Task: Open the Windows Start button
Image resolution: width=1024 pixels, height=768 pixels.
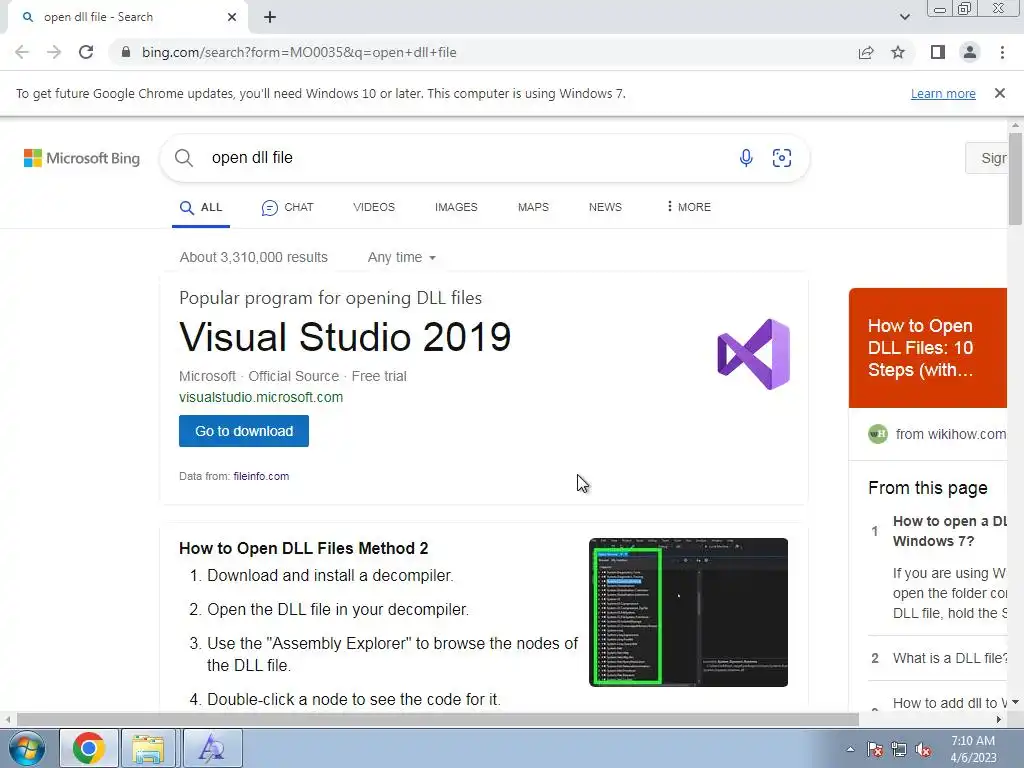Action: [27, 748]
